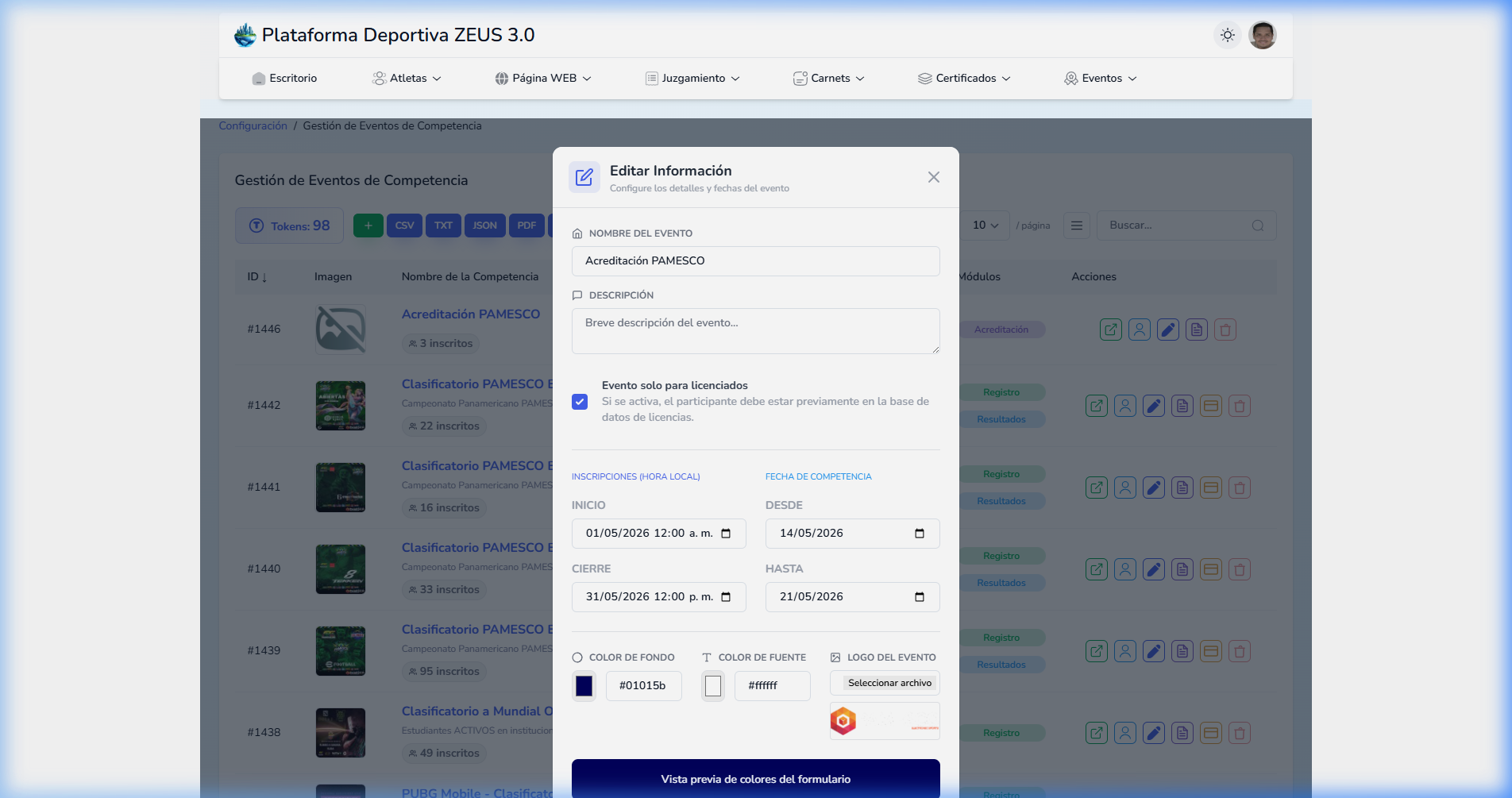The height and width of the screenshot is (798, 1512).
Task: Export table as JSON
Action: click(x=484, y=226)
